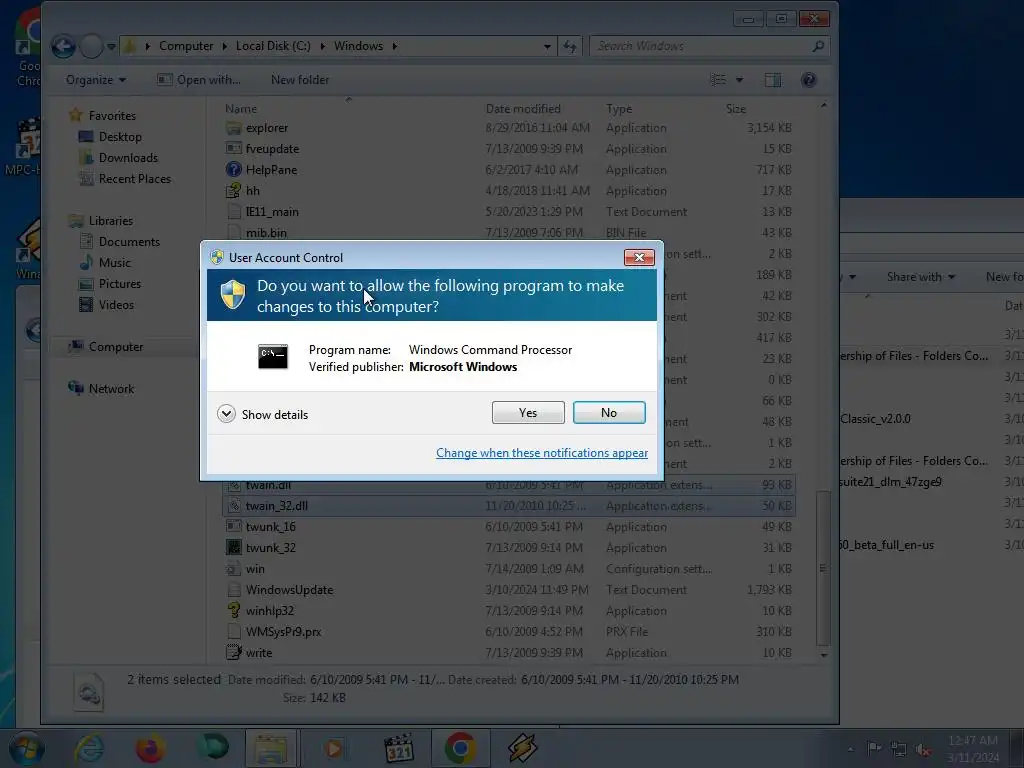Select twain_32.dll file row
1024x768 pixels.
(x=509, y=505)
